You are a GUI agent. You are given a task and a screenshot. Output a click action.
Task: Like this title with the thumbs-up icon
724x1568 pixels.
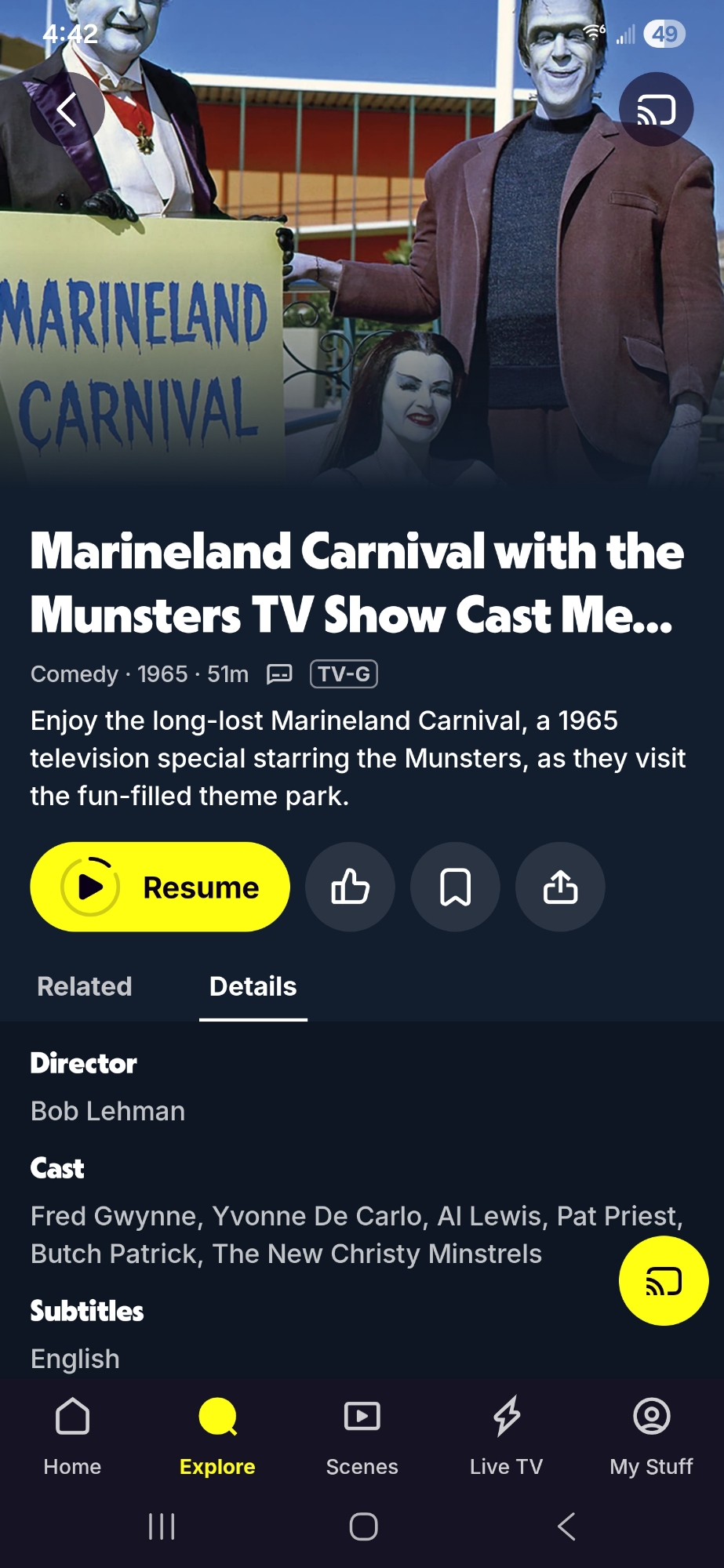(350, 887)
